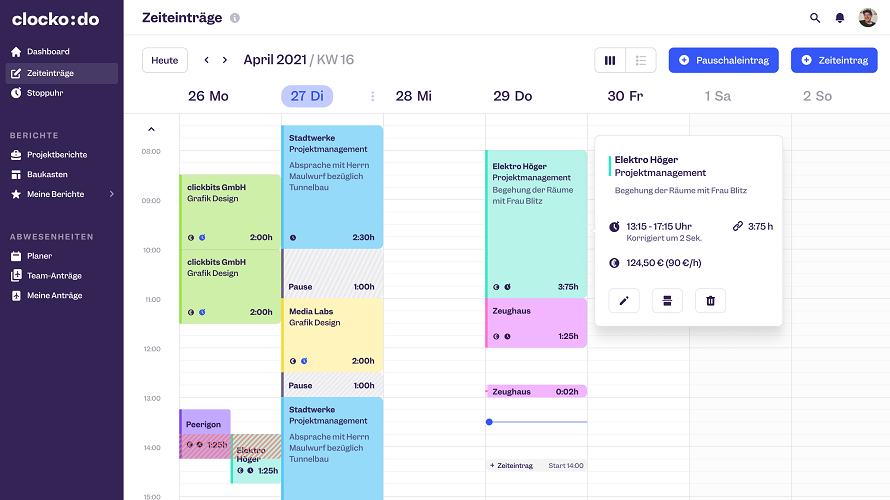Open the Elektro Höger 3:75h entry
This screenshot has height=500, width=890.
pos(536,224)
